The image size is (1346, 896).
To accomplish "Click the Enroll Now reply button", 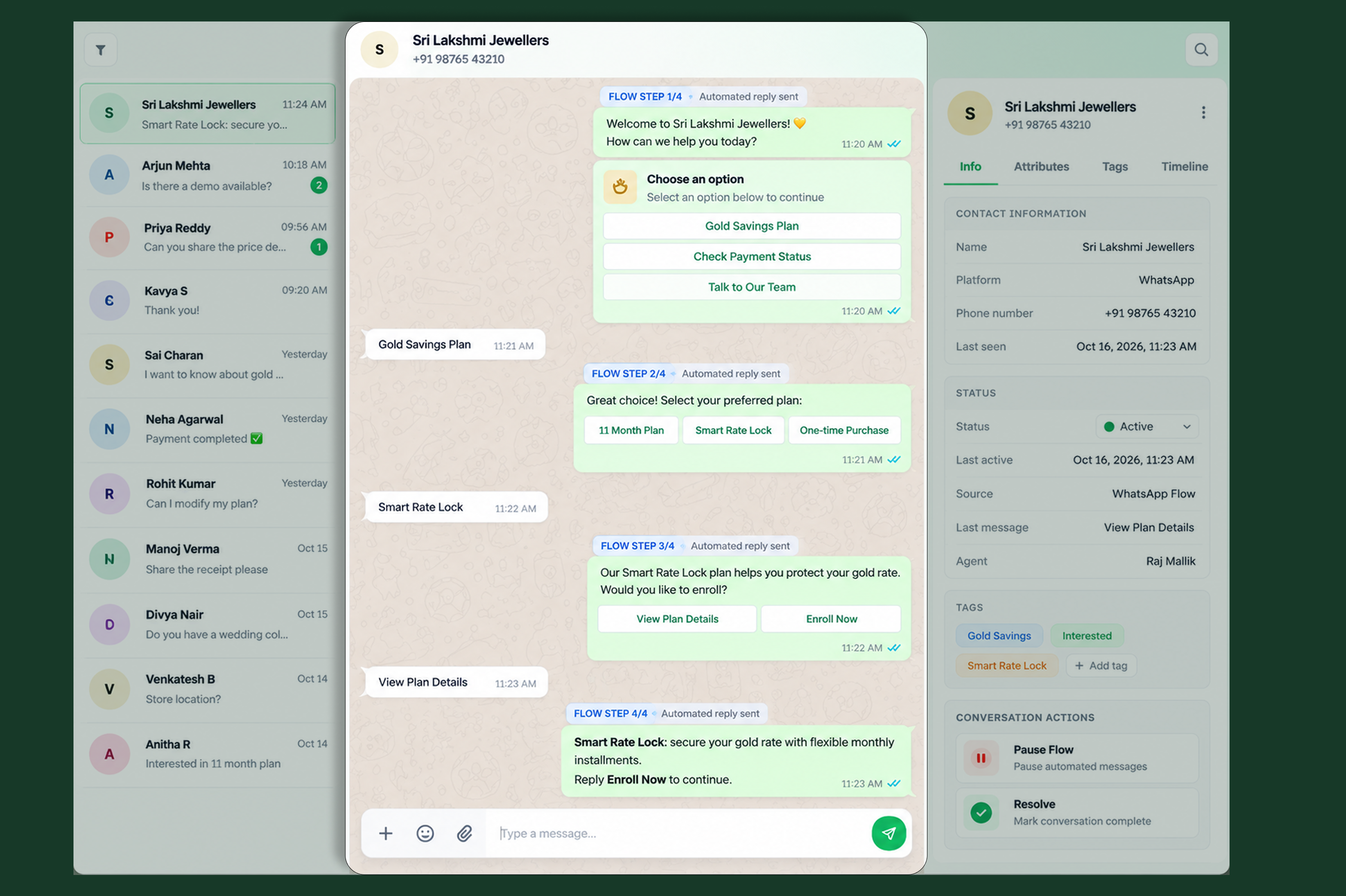I will 831,619.
